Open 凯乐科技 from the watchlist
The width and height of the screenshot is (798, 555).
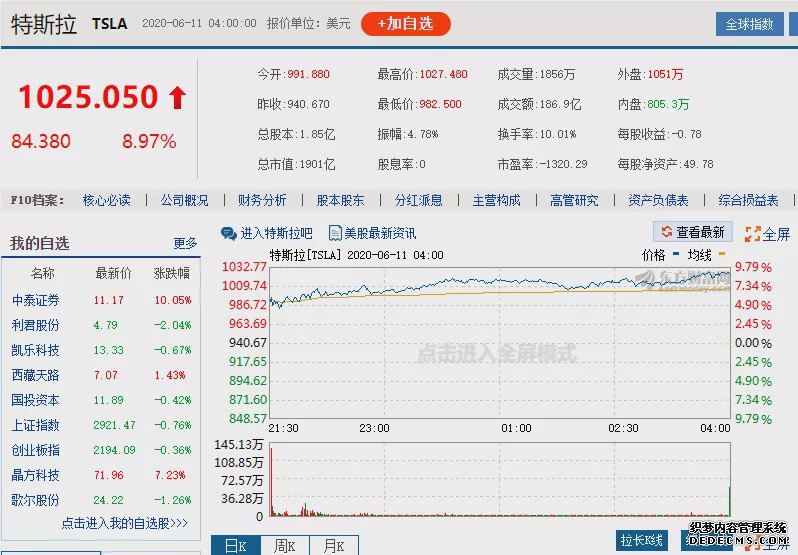pyautogui.click(x=36, y=350)
